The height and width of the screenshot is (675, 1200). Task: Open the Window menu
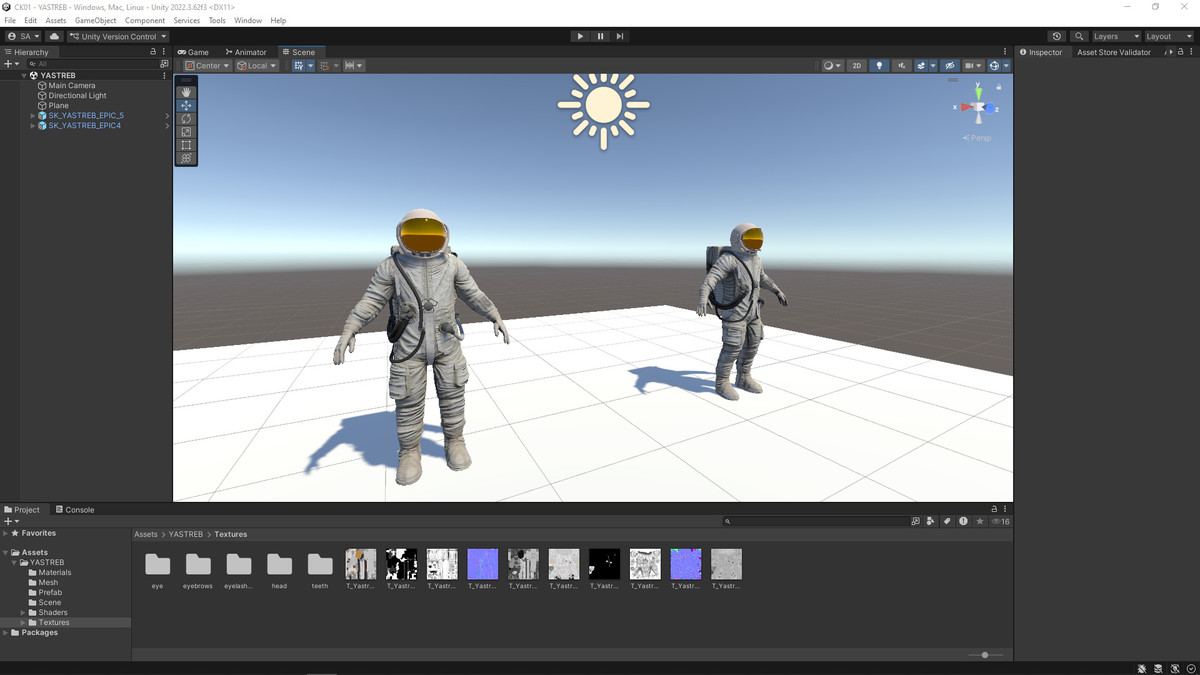coord(248,20)
